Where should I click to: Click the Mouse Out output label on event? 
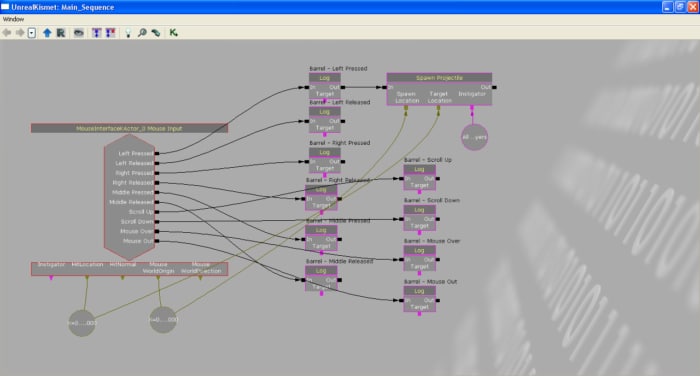tap(138, 241)
